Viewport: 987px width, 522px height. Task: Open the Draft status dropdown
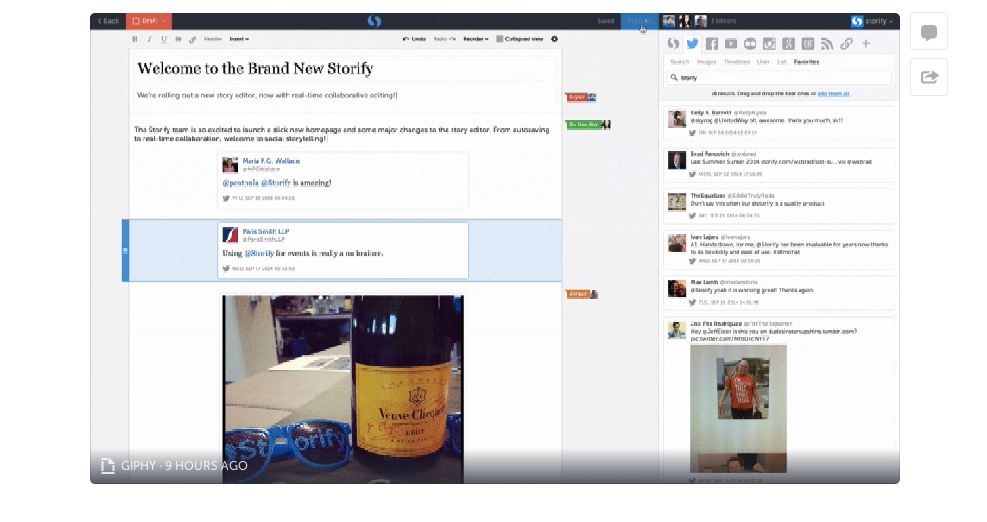[149, 21]
